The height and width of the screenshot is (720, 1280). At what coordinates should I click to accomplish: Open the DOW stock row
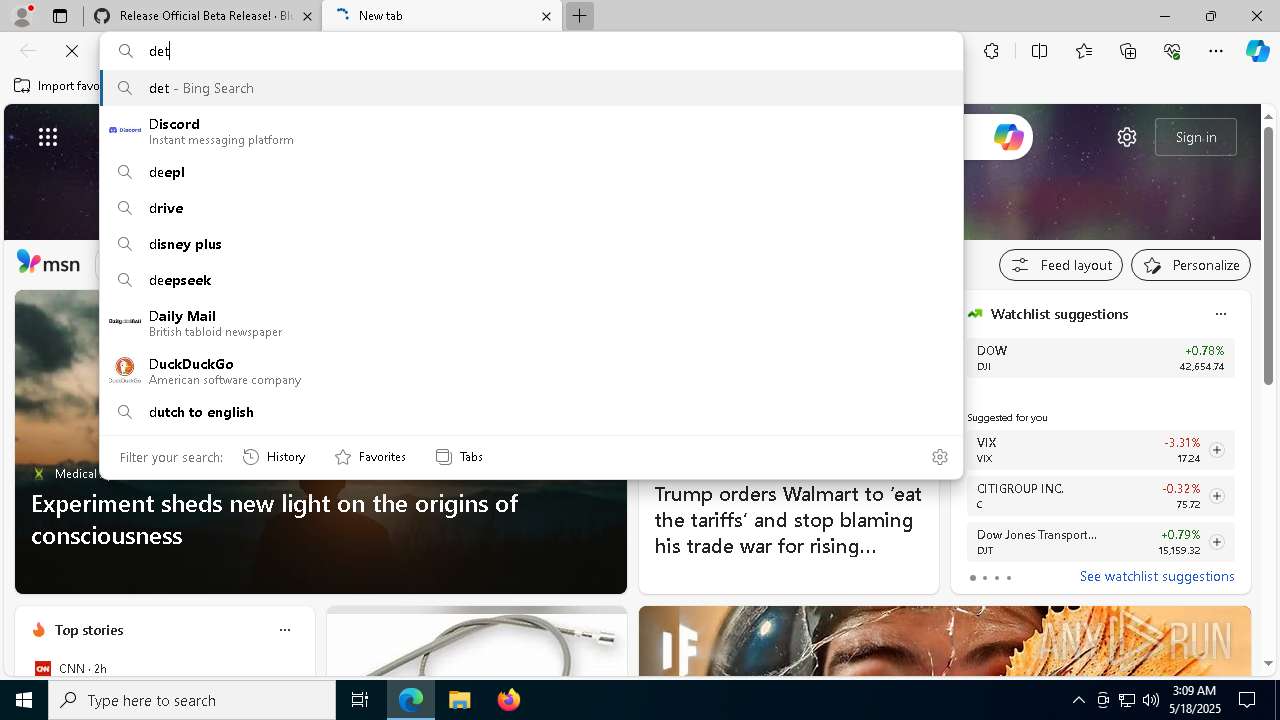1100,358
